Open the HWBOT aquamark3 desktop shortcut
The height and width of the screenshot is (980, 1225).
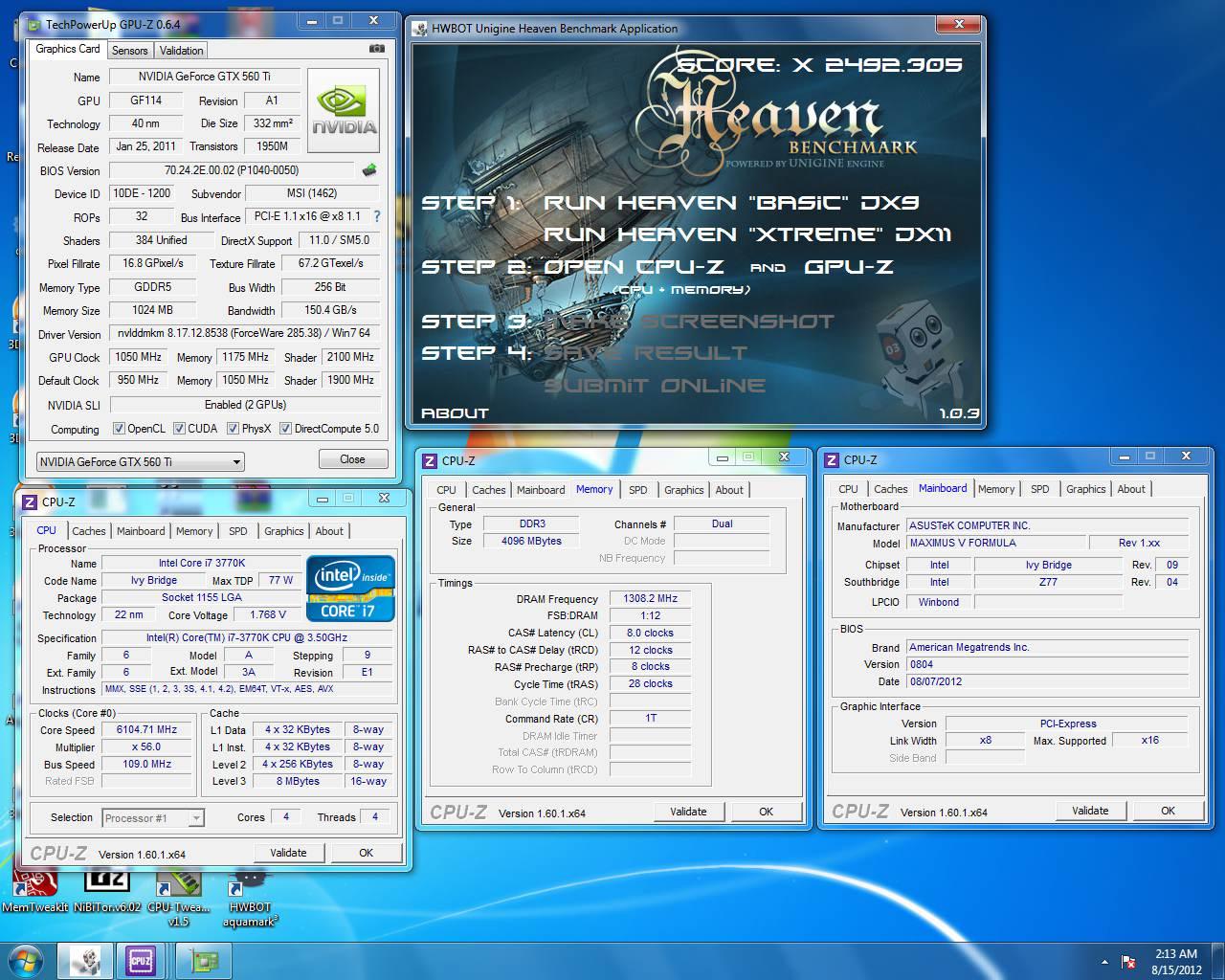coord(250,898)
